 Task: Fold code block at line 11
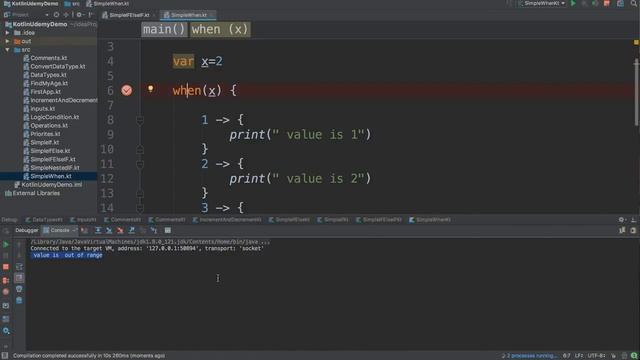coord(140,164)
